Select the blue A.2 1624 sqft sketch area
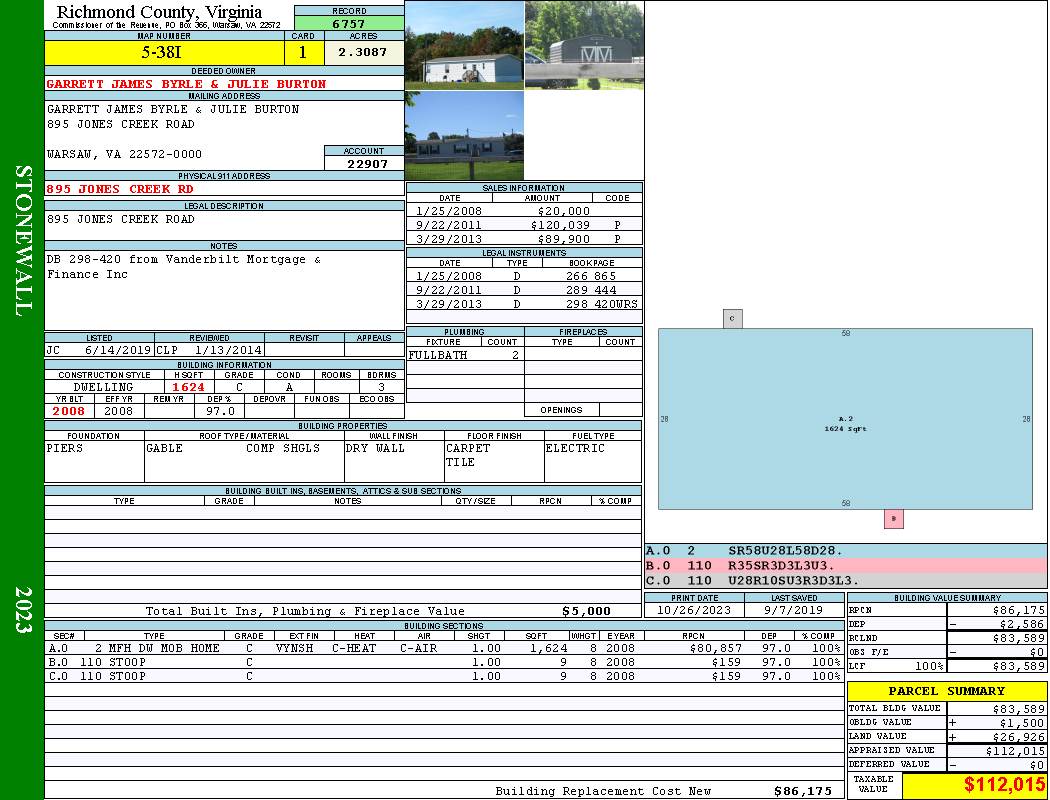This screenshot has width=1050, height=800. click(x=845, y=419)
